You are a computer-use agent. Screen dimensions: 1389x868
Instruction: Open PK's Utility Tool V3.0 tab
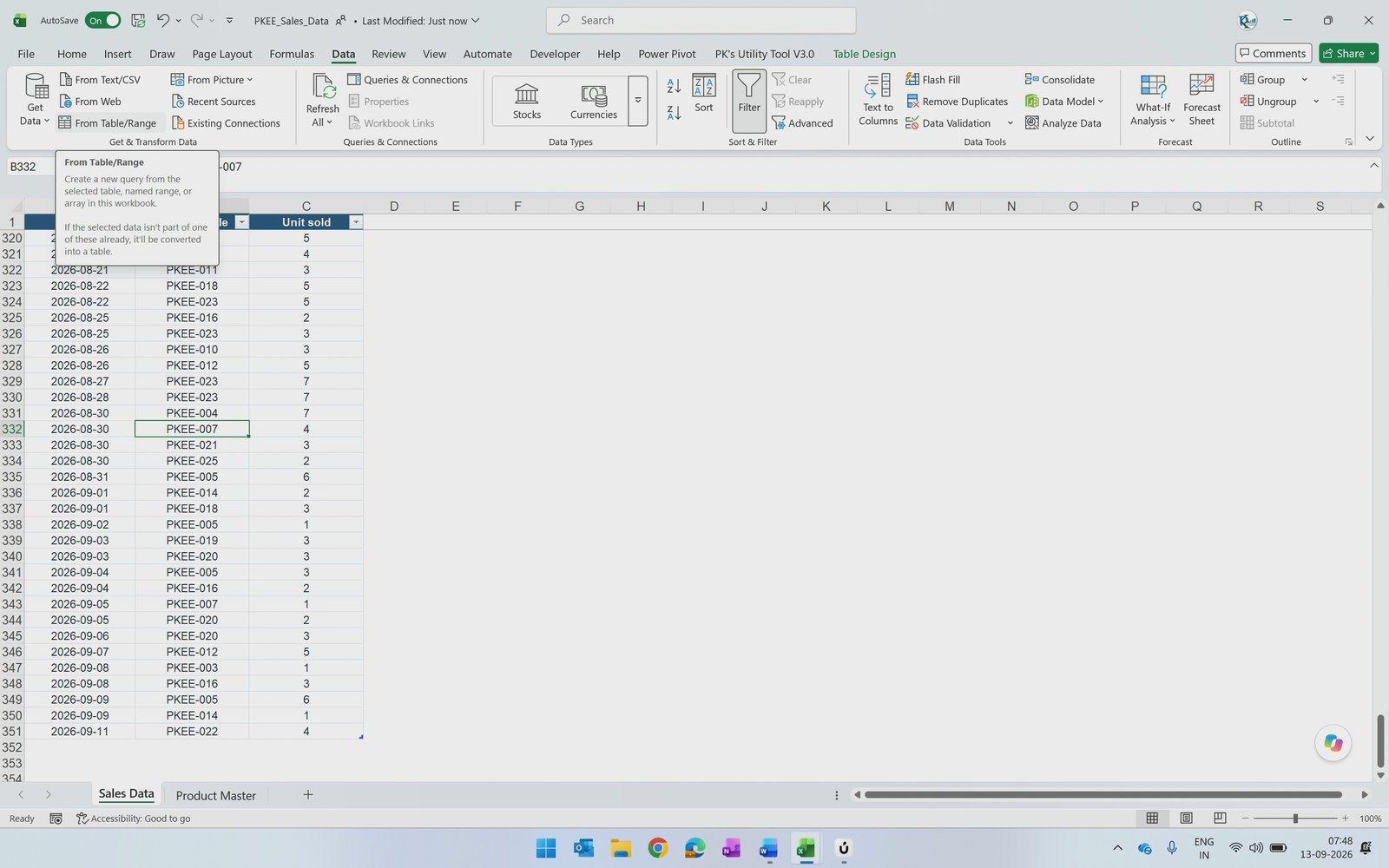coord(765,53)
